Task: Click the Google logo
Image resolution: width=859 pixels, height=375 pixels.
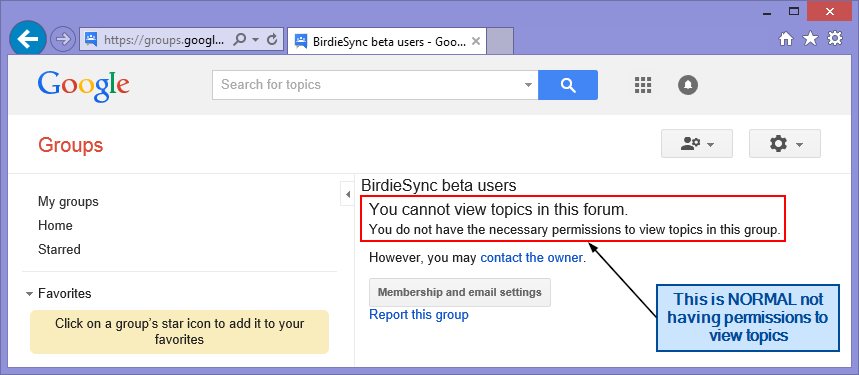Action: (83, 86)
